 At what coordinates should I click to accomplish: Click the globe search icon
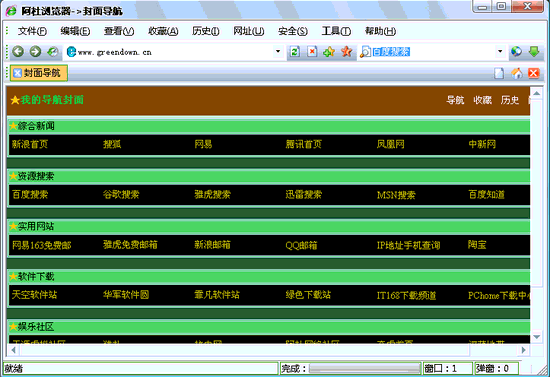point(516,52)
